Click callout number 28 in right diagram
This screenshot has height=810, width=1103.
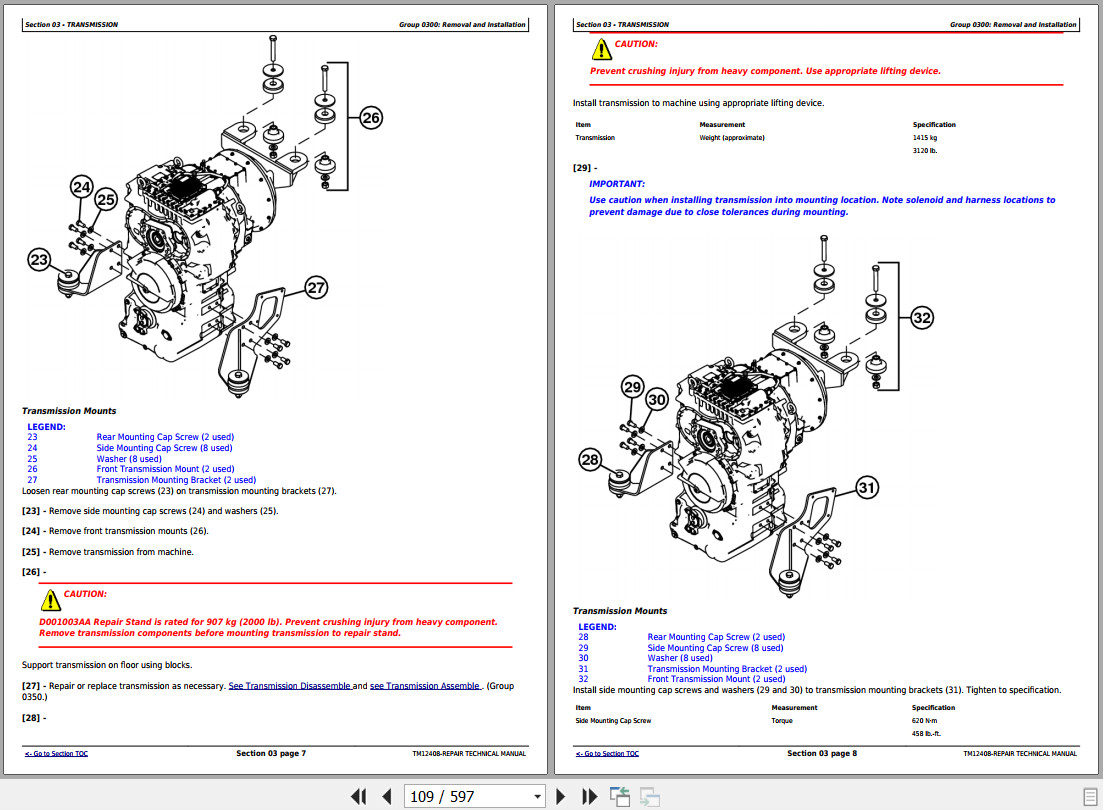point(589,460)
